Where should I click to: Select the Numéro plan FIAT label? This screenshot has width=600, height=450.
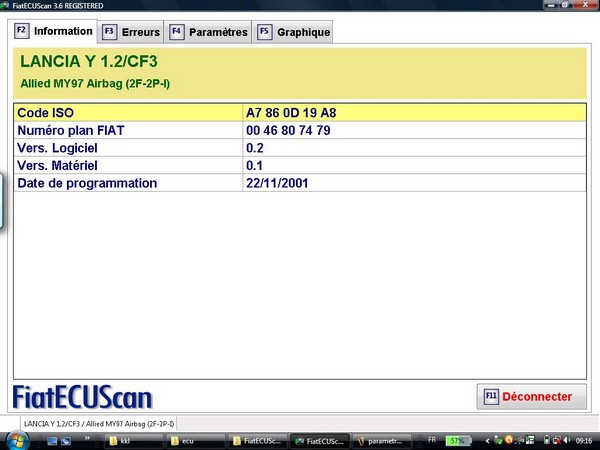coord(71,130)
